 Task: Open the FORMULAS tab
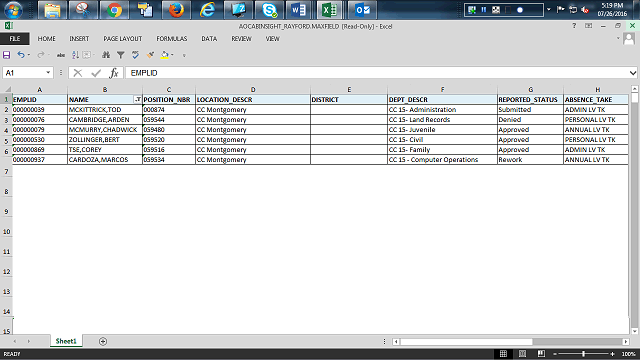coord(171,39)
